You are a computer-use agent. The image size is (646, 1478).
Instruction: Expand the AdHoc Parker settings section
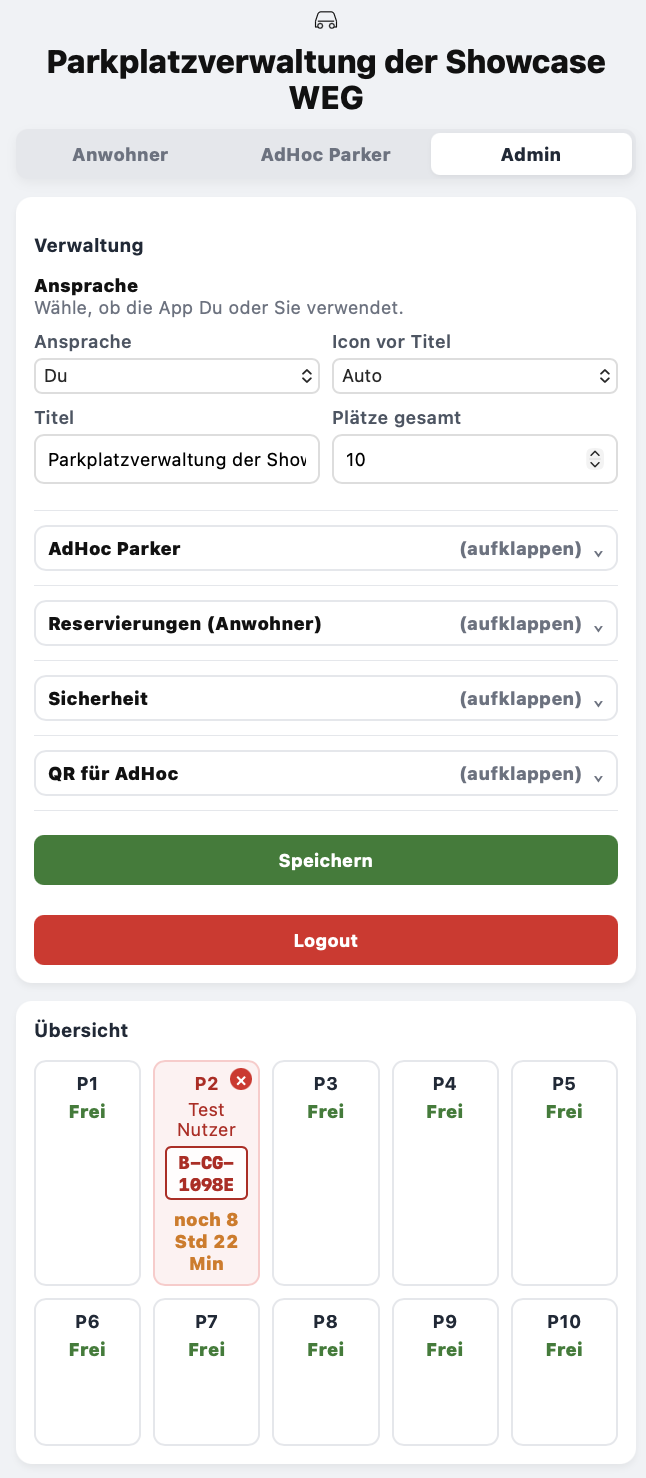pyautogui.click(x=326, y=548)
